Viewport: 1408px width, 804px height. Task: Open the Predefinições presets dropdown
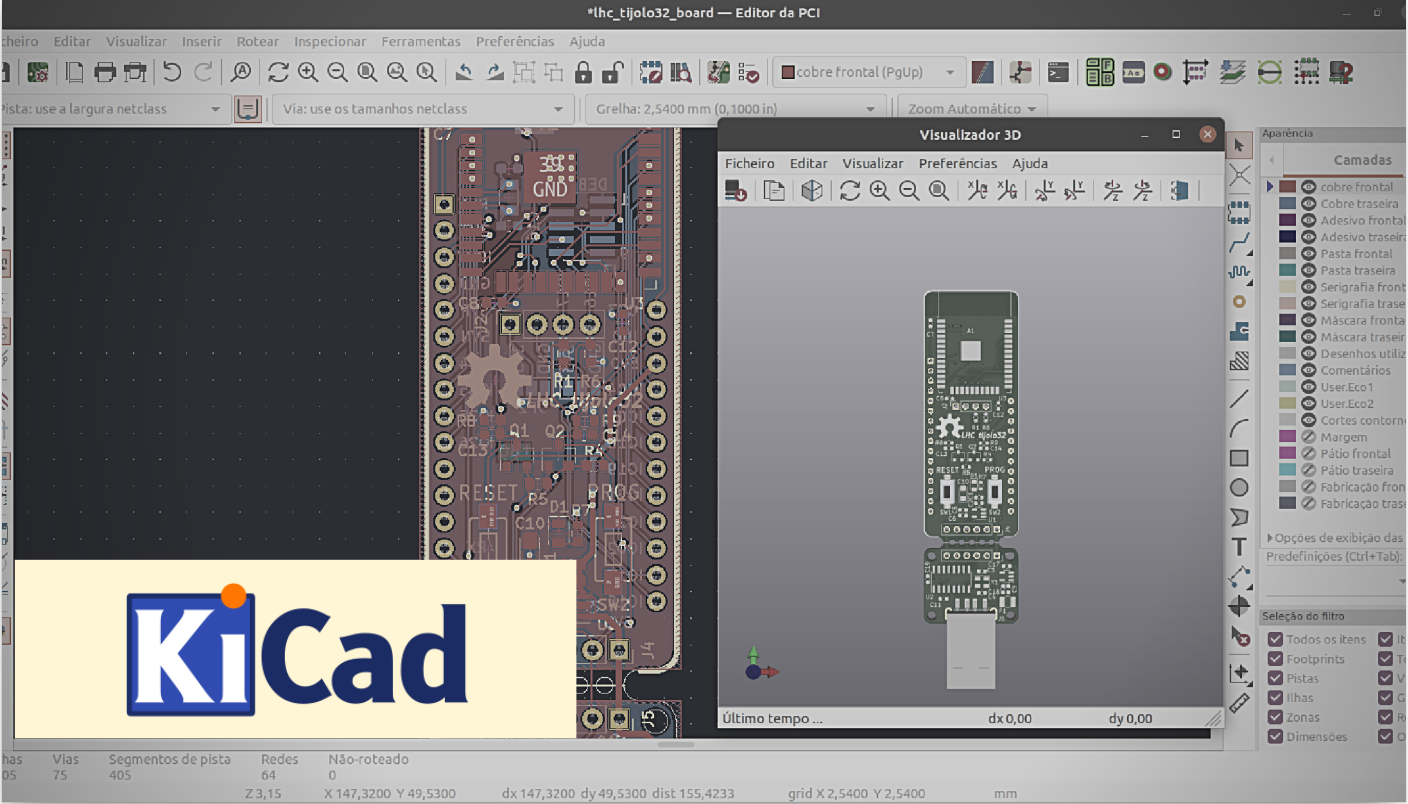[1335, 581]
